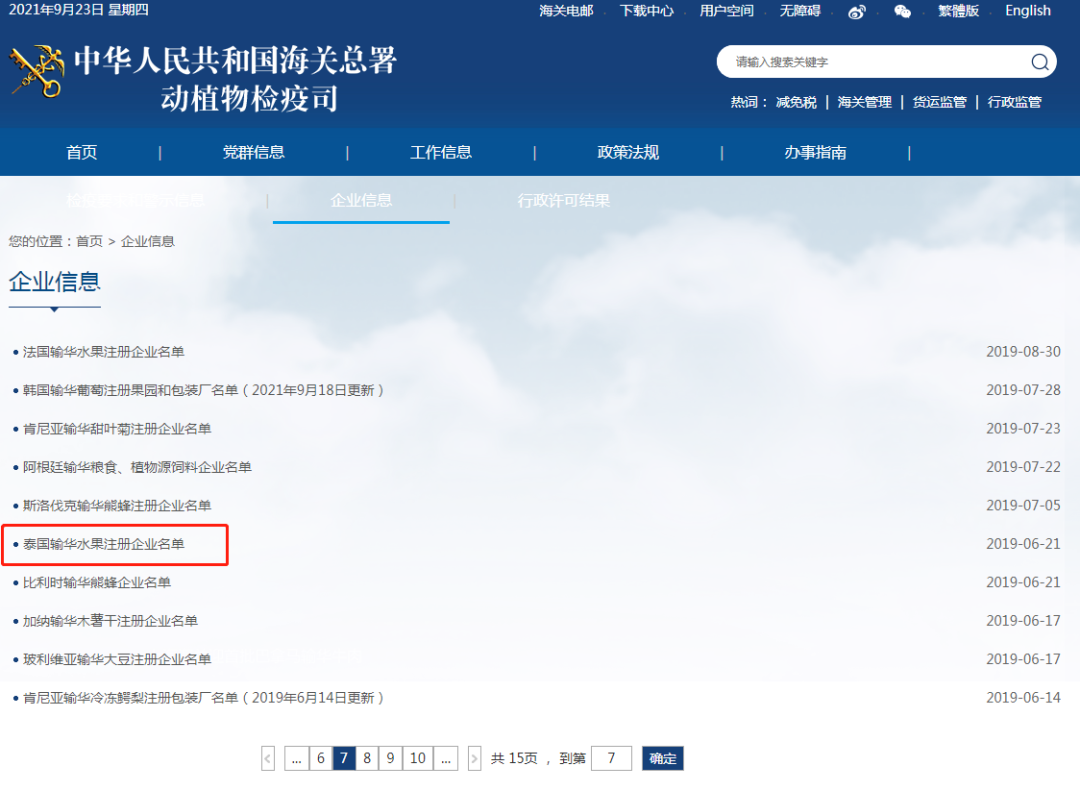Go back using the previous page arrow
Image resolution: width=1080 pixels, height=791 pixels.
267,758
